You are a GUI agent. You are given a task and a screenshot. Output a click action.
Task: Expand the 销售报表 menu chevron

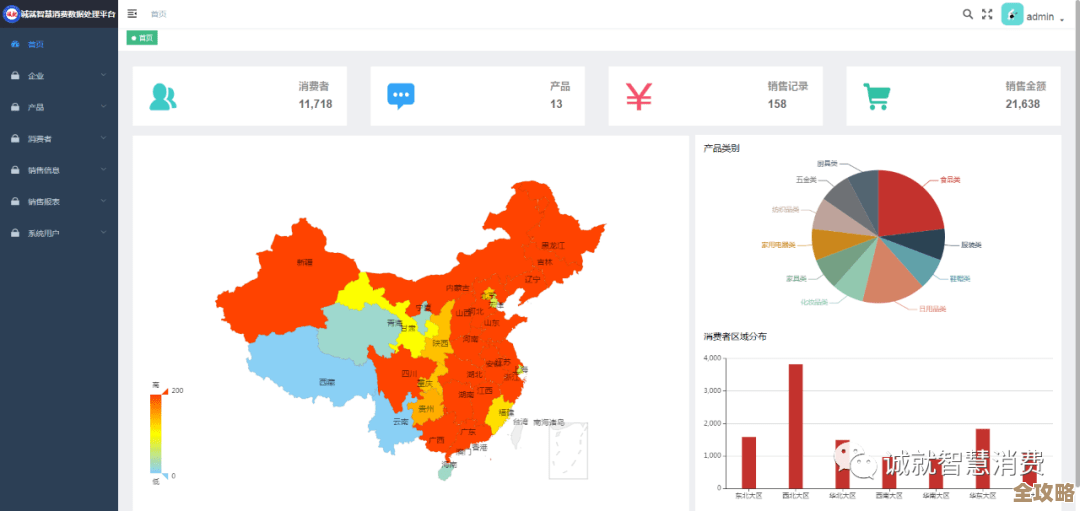(x=103, y=201)
